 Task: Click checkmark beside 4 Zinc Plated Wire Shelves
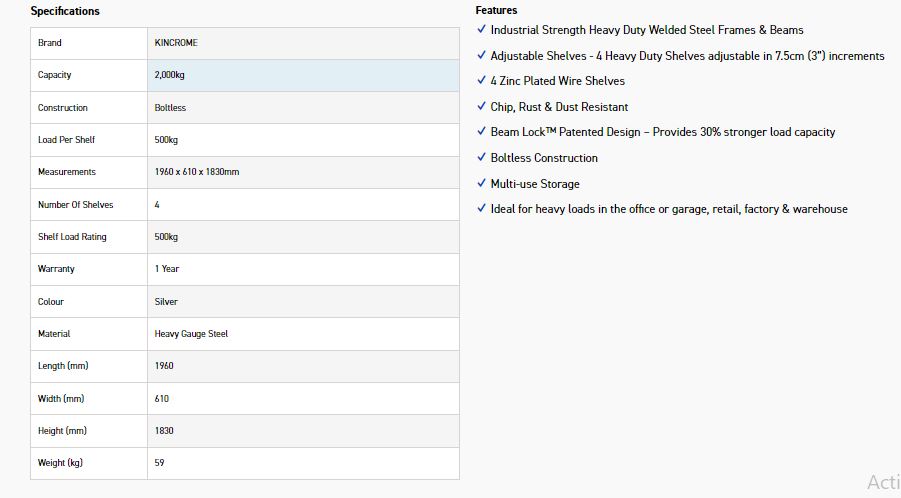coord(482,81)
